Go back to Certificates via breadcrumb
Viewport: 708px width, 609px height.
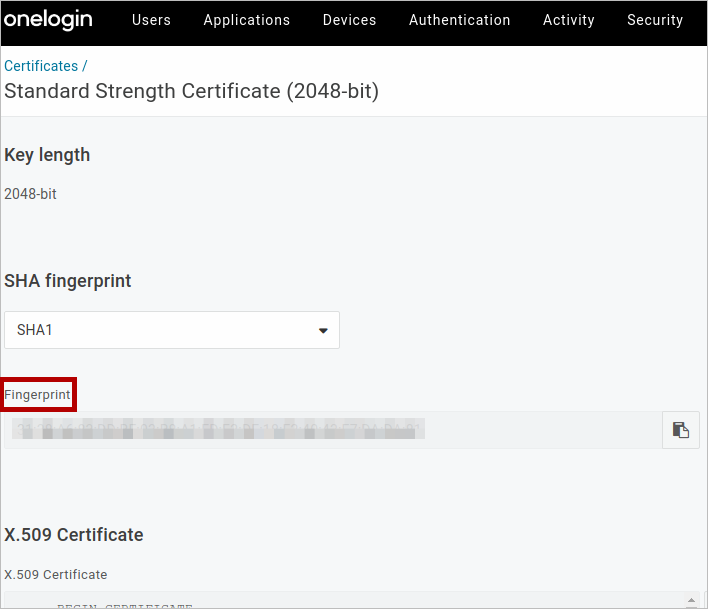tap(41, 66)
